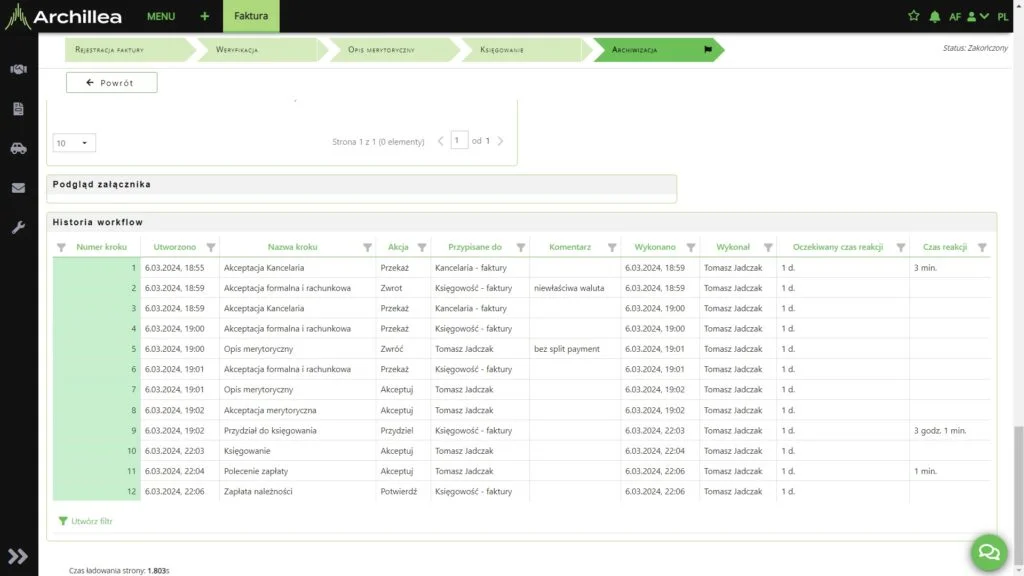Expand the left sidebar with double chevron
1024x576 pixels.
click(18, 556)
